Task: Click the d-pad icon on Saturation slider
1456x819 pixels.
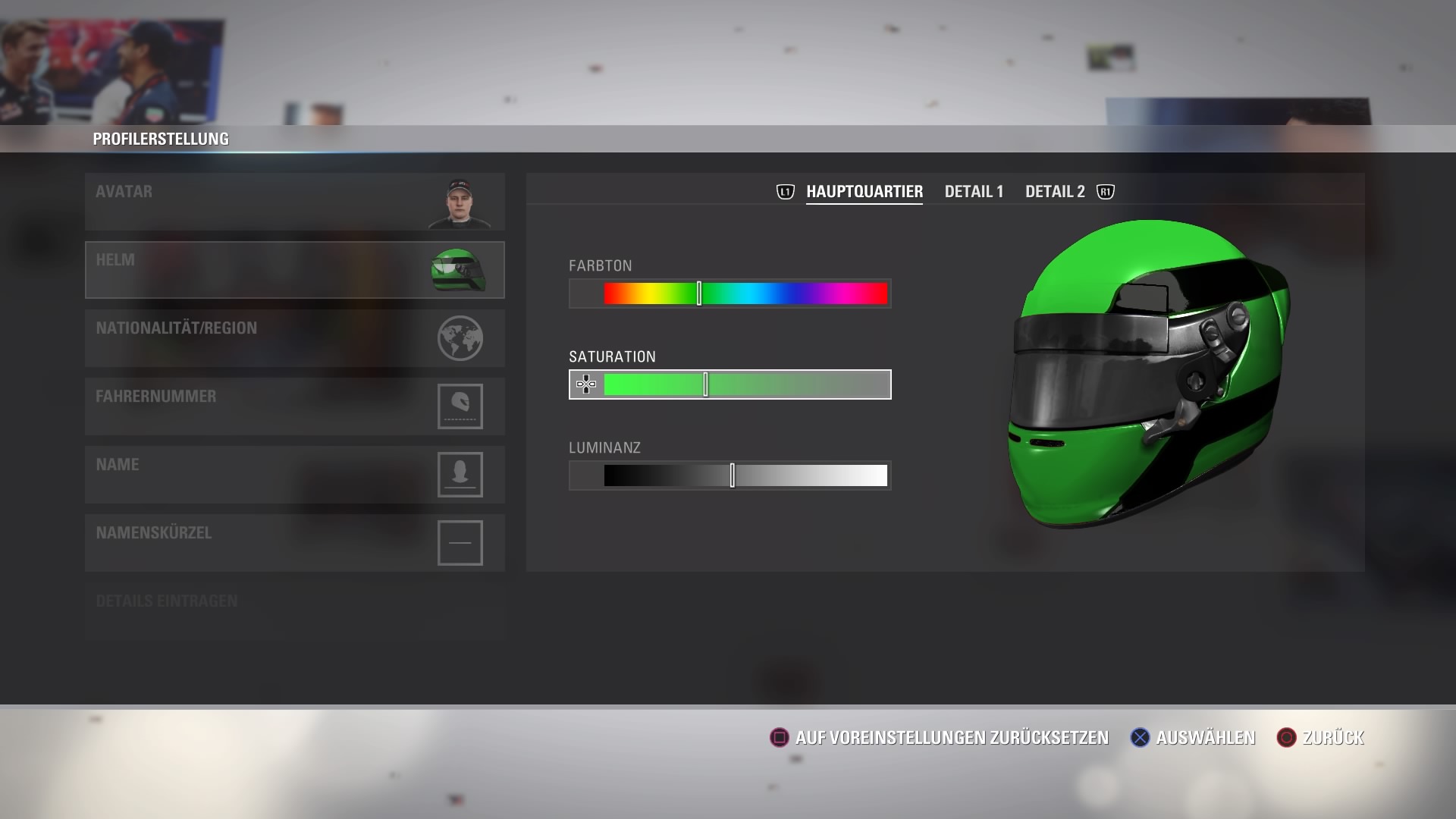Action: click(x=586, y=384)
